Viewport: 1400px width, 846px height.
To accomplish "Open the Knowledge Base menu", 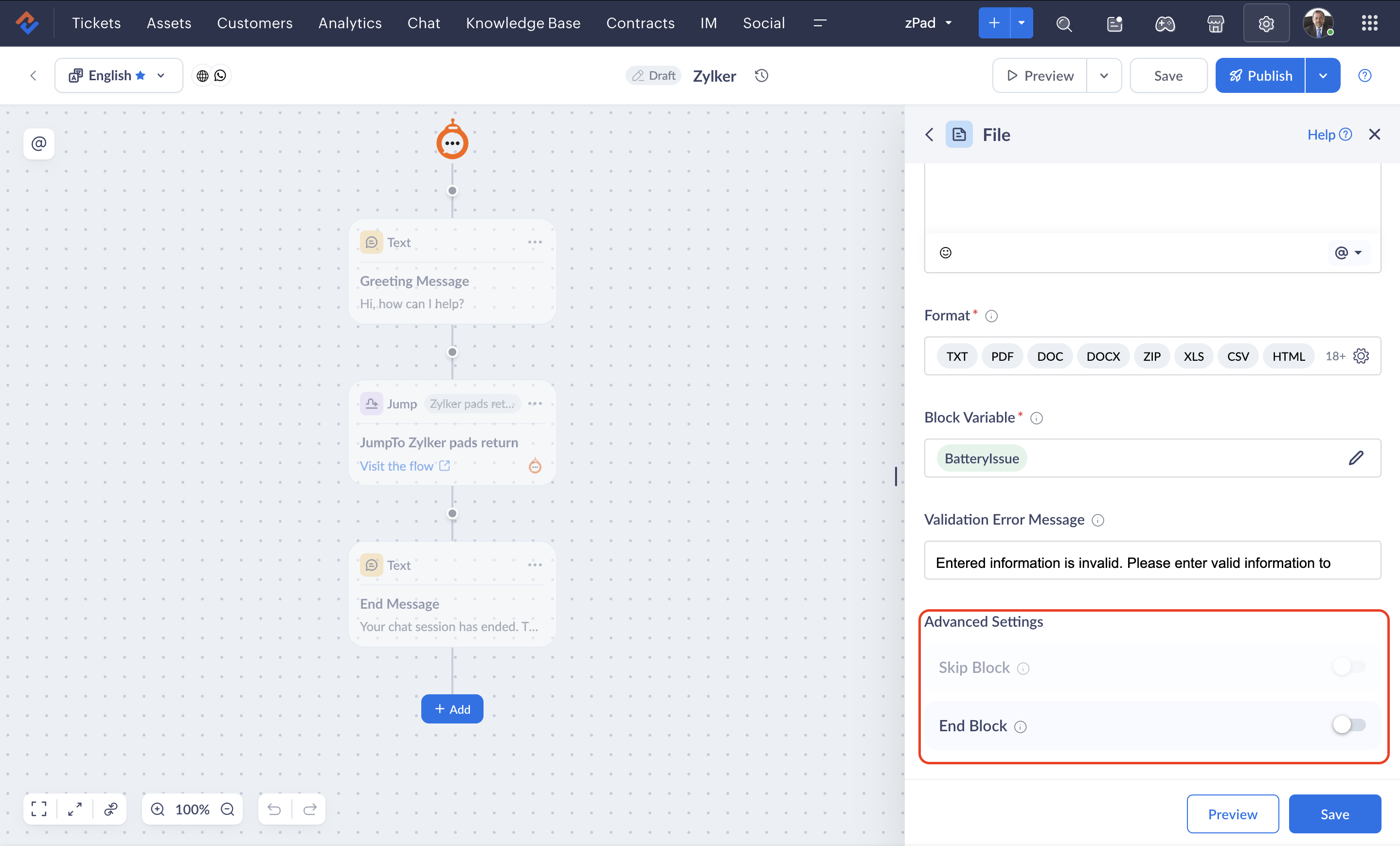I will (523, 23).
